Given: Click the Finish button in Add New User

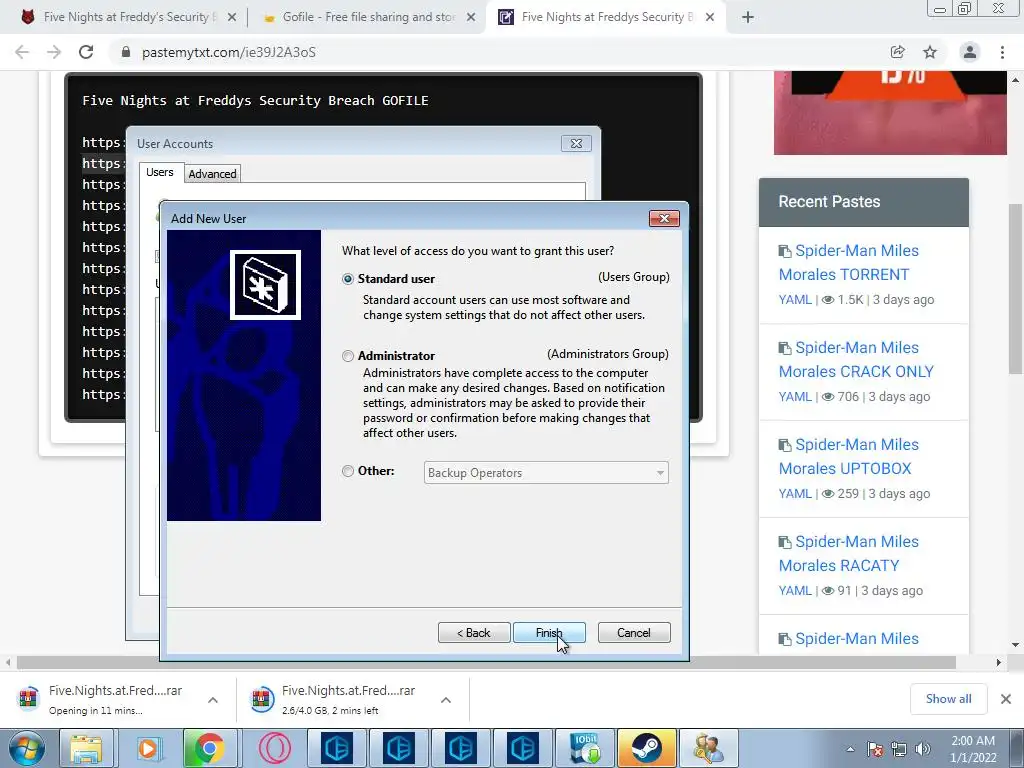Looking at the screenshot, I should click(x=549, y=633).
